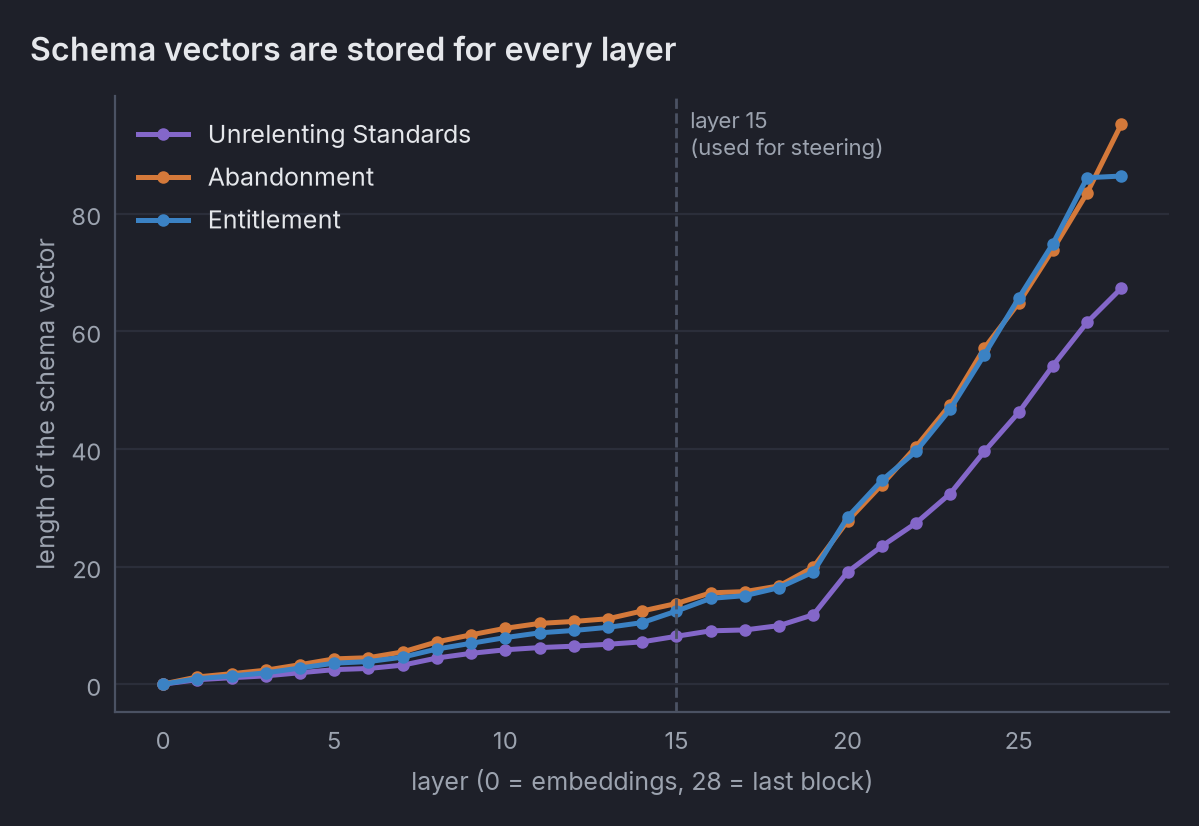Click x-axis tick label 10
The height and width of the screenshot is (826, 1199).
pyautogui.click(x=505, y=741)
